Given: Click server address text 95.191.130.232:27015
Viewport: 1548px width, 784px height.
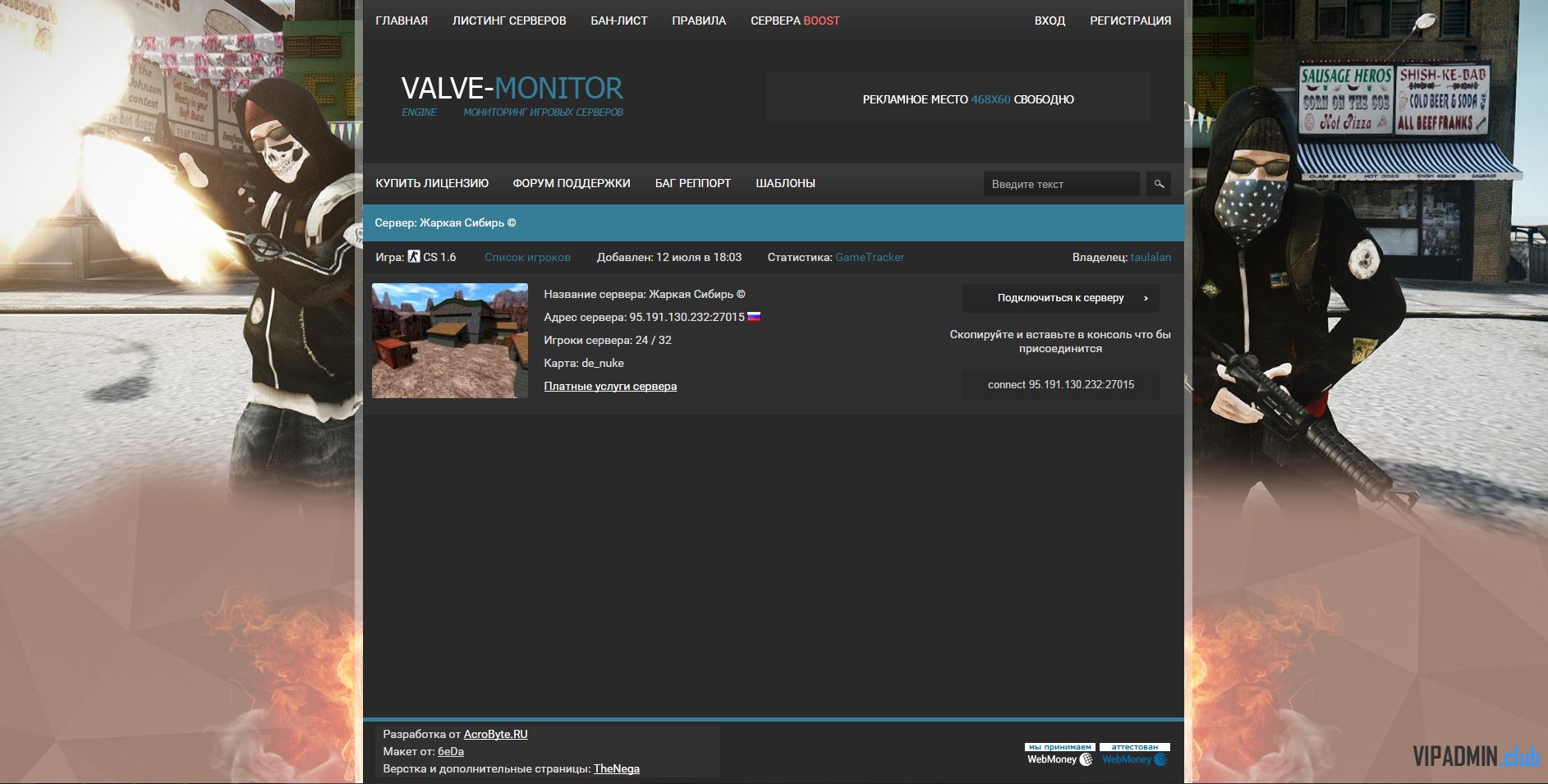Looking at the screenshot, I should coord(687,317).
